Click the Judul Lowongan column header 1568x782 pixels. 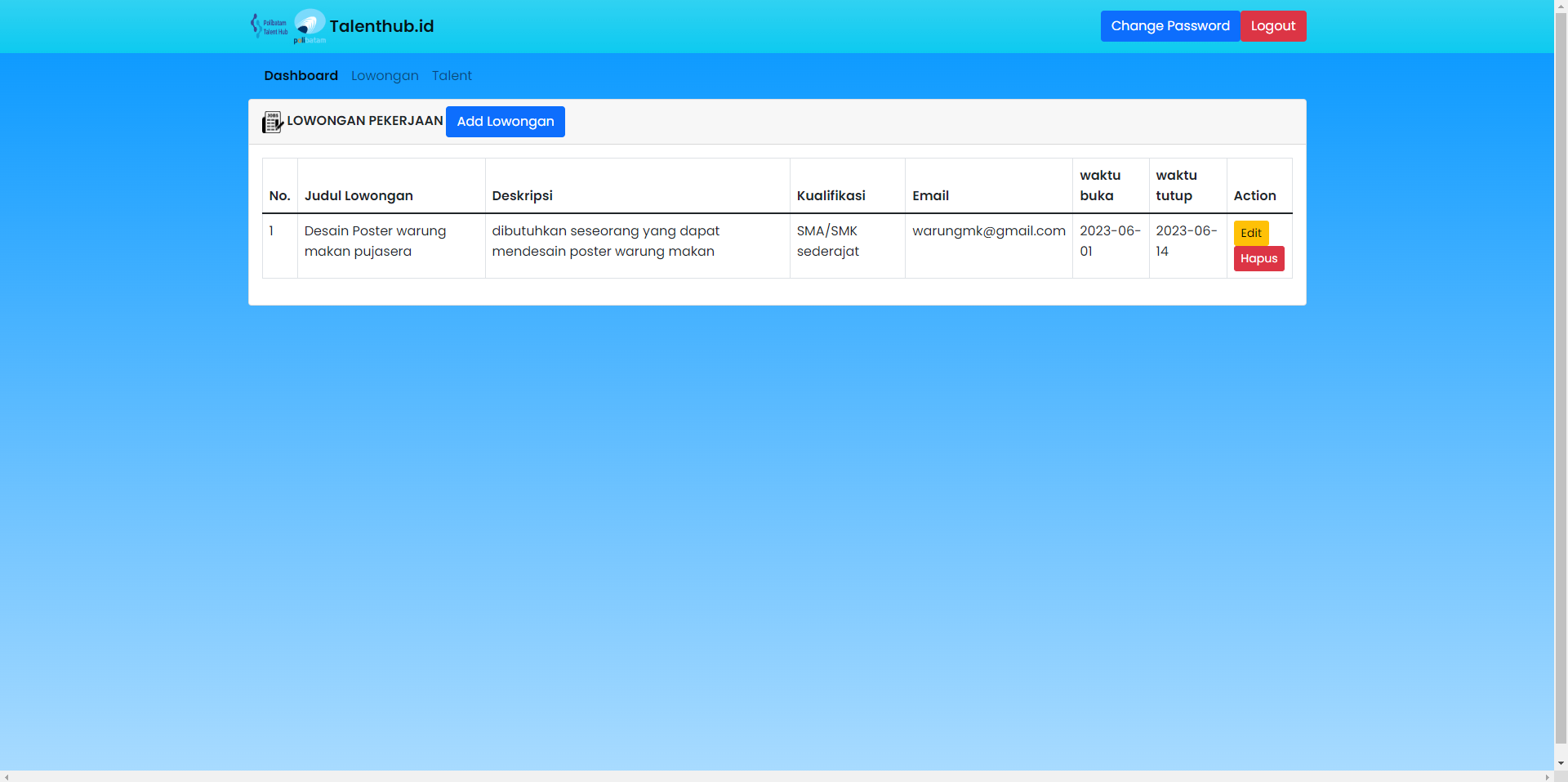pos(359,195)
